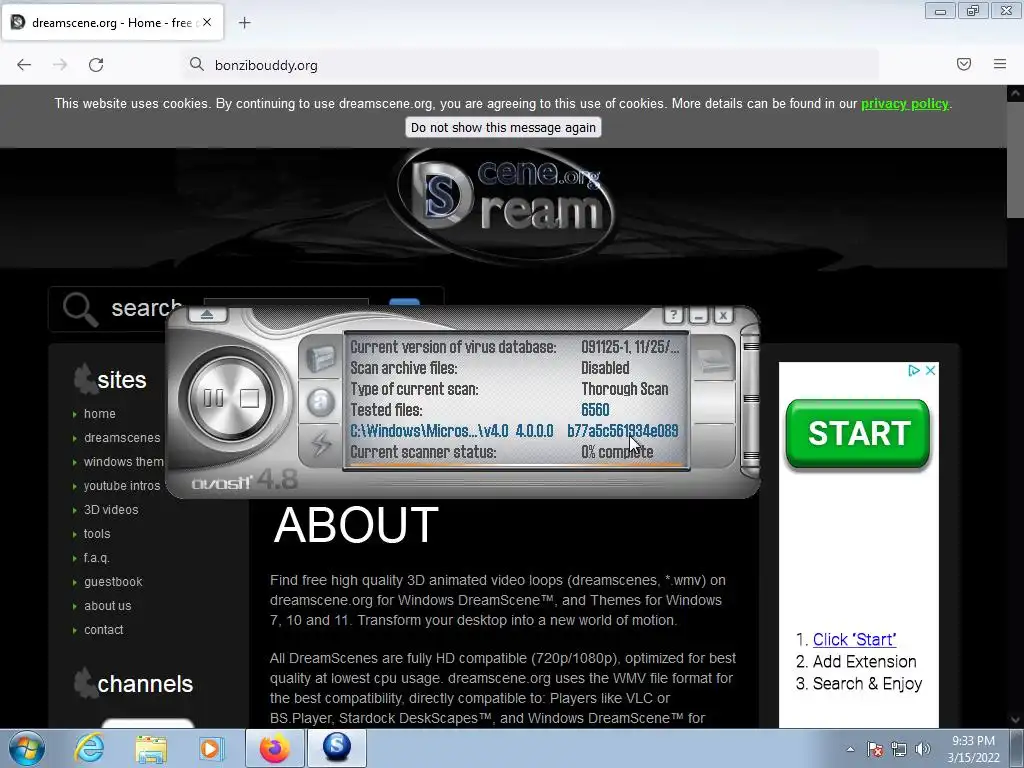Go back in Firefox
The width and height of the screenshot is (1024, 768).
(24, 65)
